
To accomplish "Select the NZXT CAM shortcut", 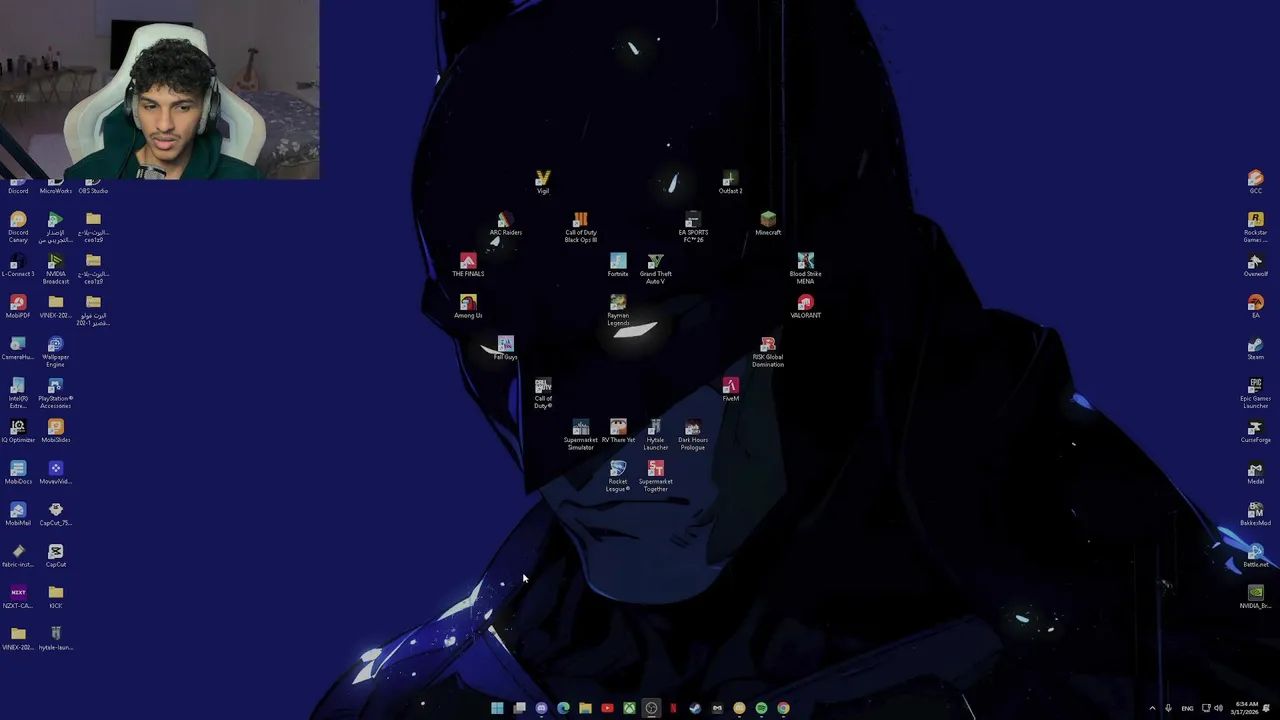I will (18, 597).
